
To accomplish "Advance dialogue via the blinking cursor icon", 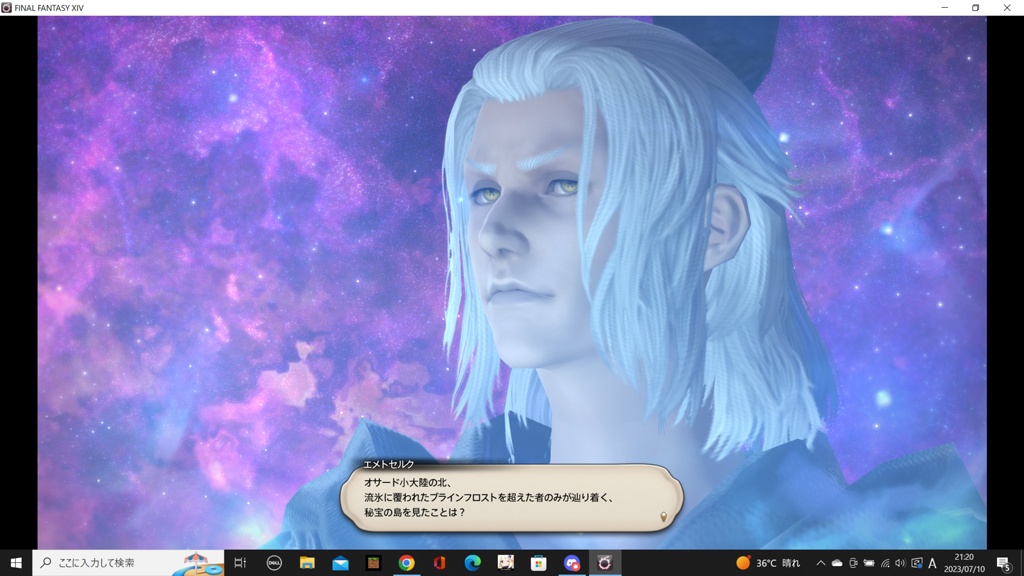I will [663, 517].
